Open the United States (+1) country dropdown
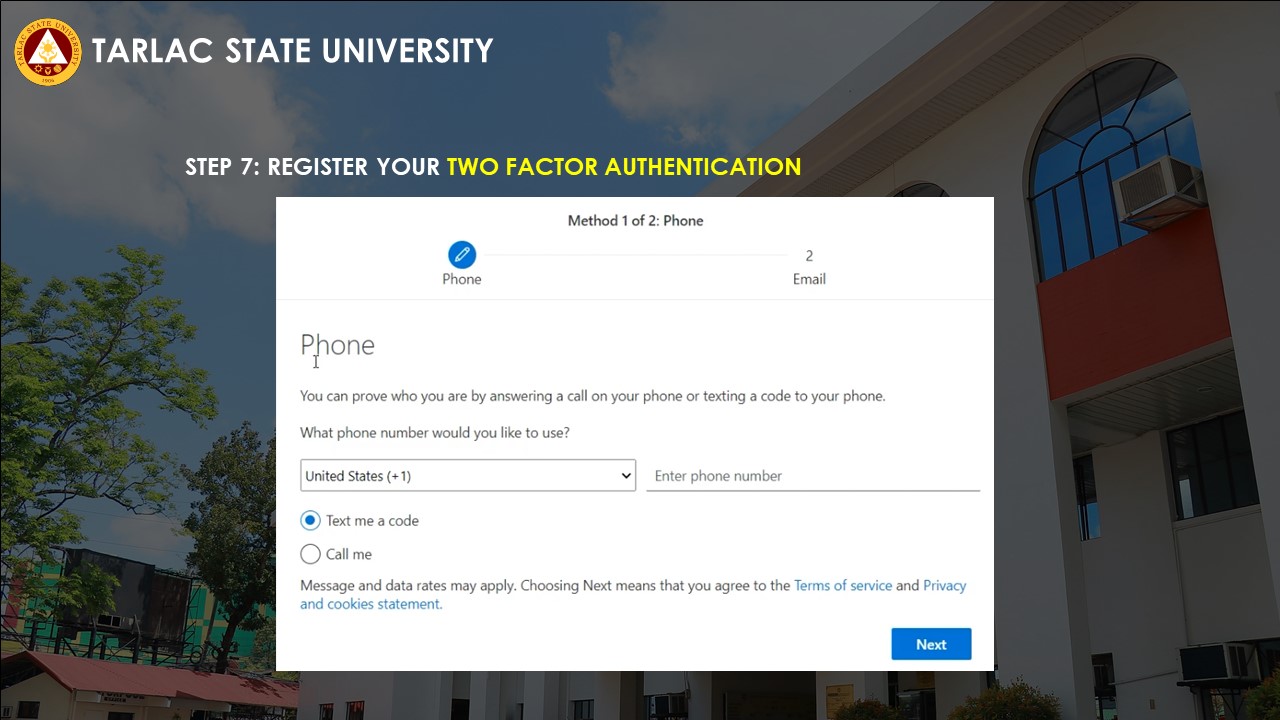1280x720 pixels. (468, 476)
